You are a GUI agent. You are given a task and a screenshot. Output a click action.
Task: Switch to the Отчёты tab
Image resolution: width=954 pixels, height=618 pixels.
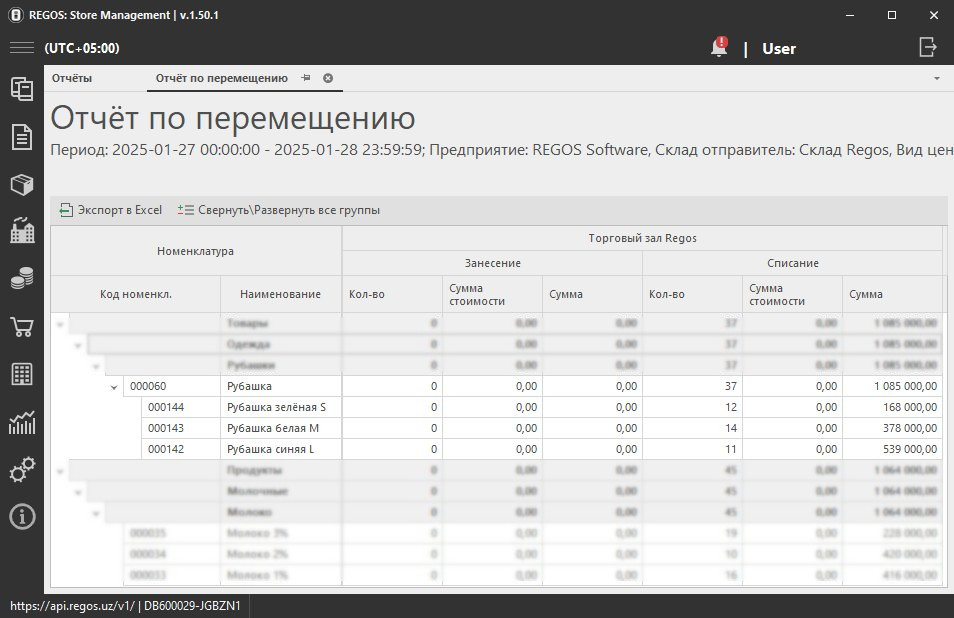pos(72,78)
